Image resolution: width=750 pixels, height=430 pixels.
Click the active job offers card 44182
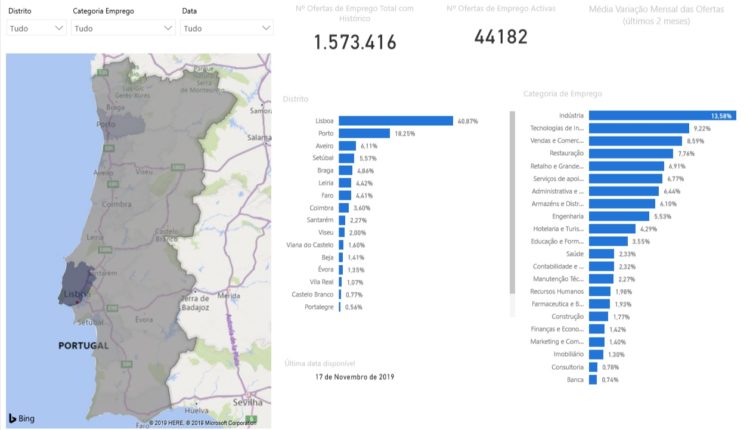point(501,37)
